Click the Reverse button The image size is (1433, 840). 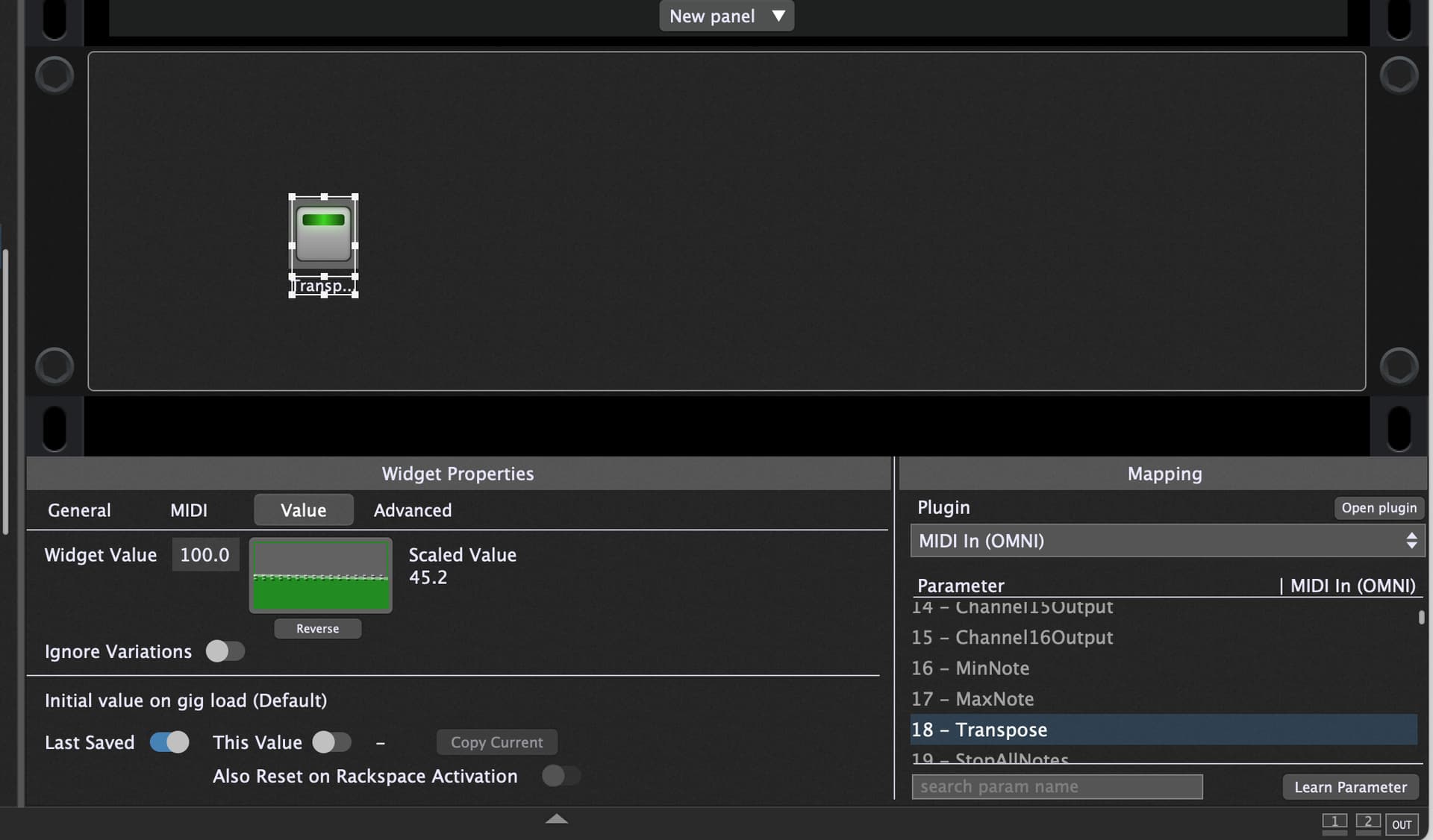(317, 629)
